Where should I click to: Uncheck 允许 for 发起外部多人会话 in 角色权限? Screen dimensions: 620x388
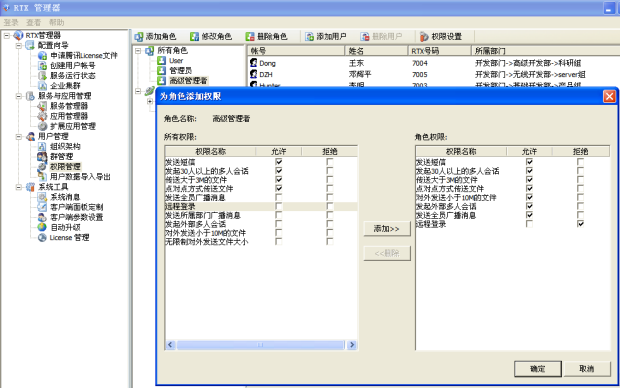point(529,206)
